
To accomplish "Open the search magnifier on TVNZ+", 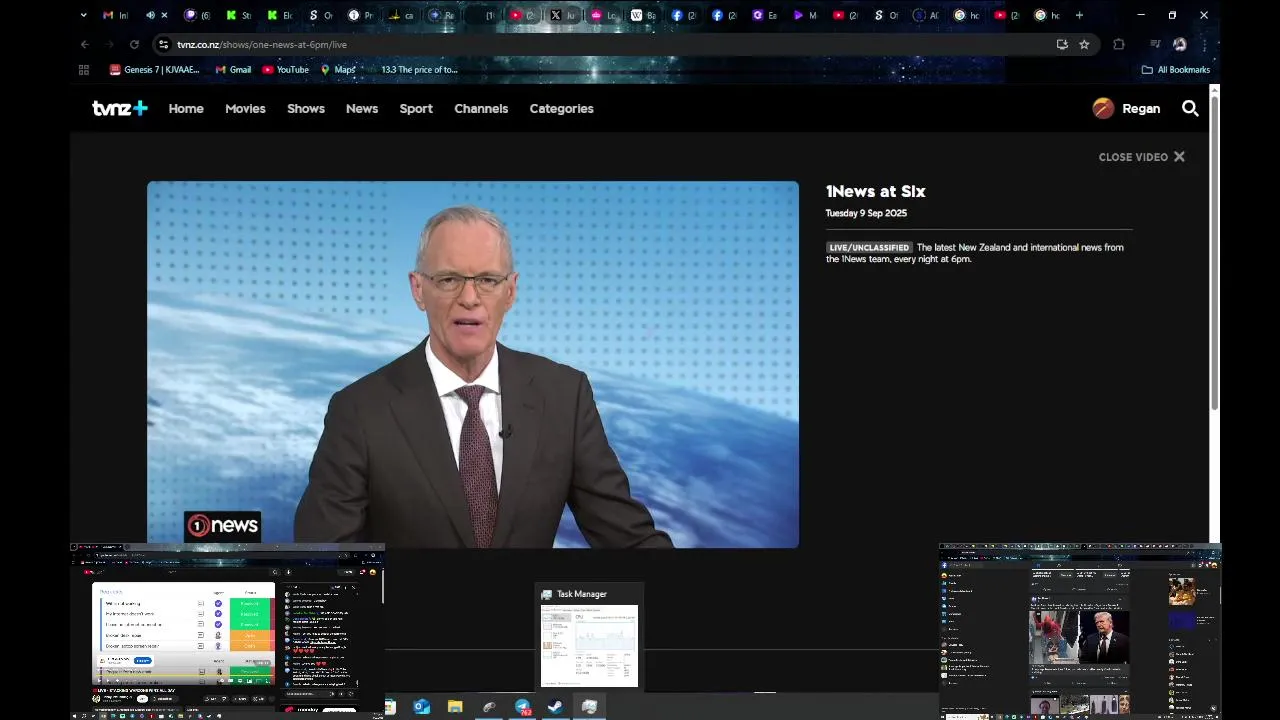I will coord(1190,108).
